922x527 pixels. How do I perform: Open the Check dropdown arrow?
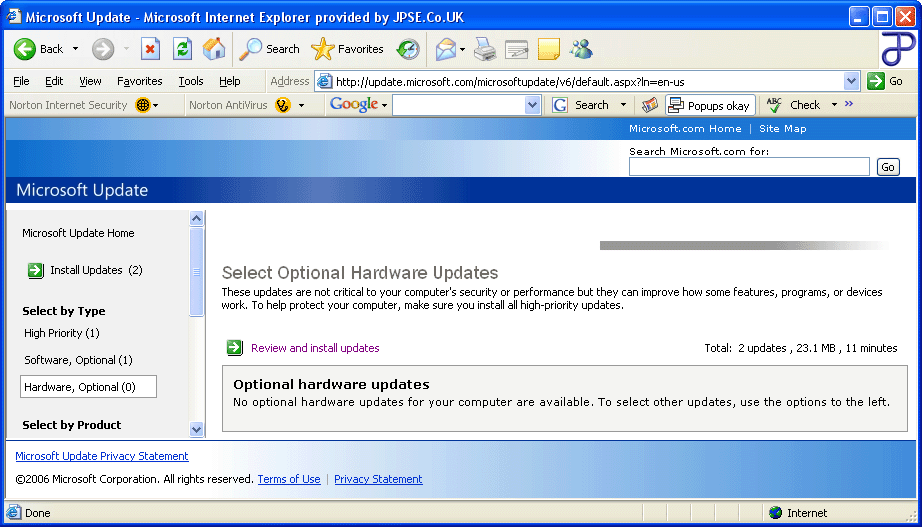click(x=834, y=105)
